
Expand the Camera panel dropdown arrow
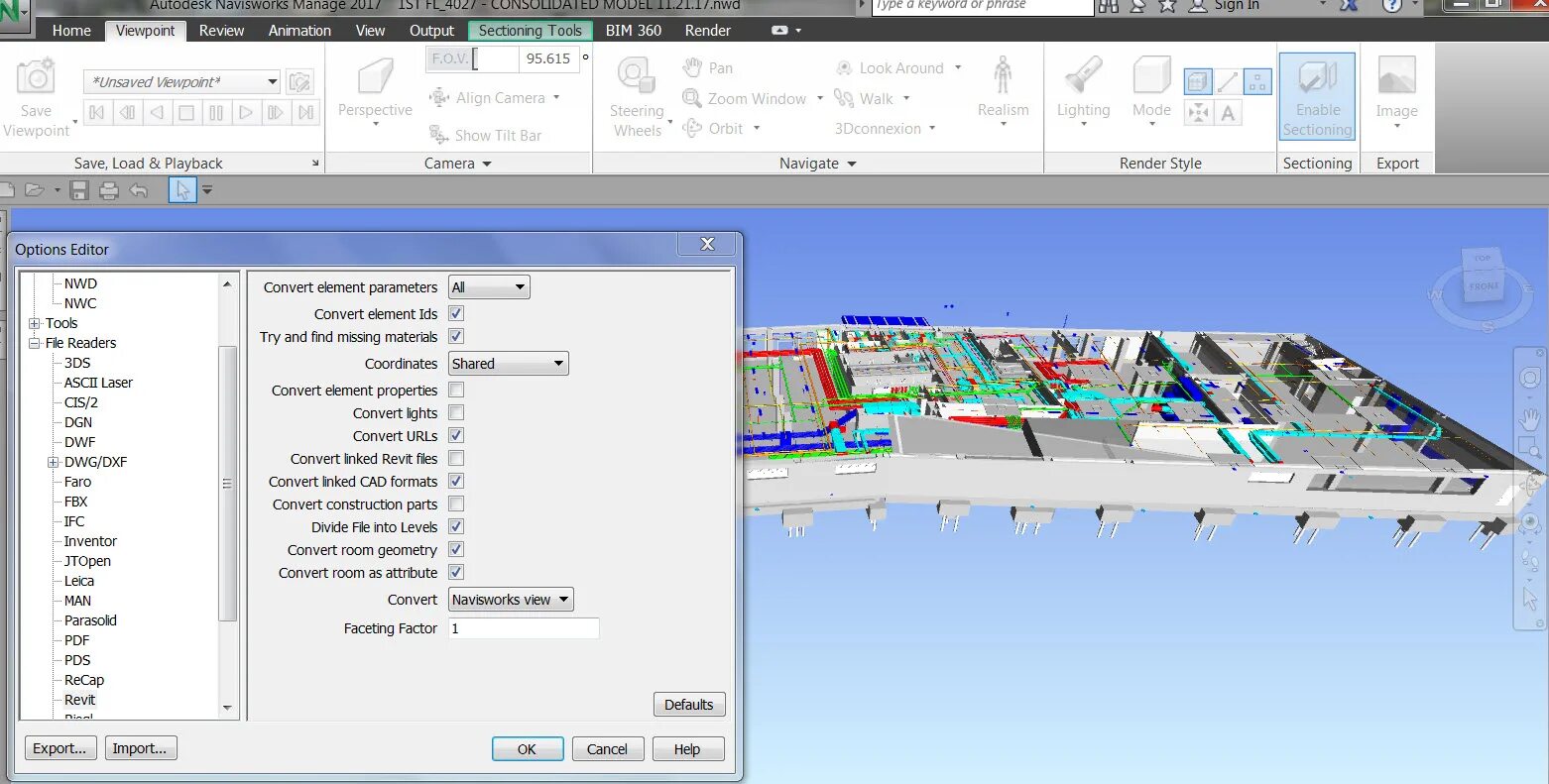[x=487, y=164]
